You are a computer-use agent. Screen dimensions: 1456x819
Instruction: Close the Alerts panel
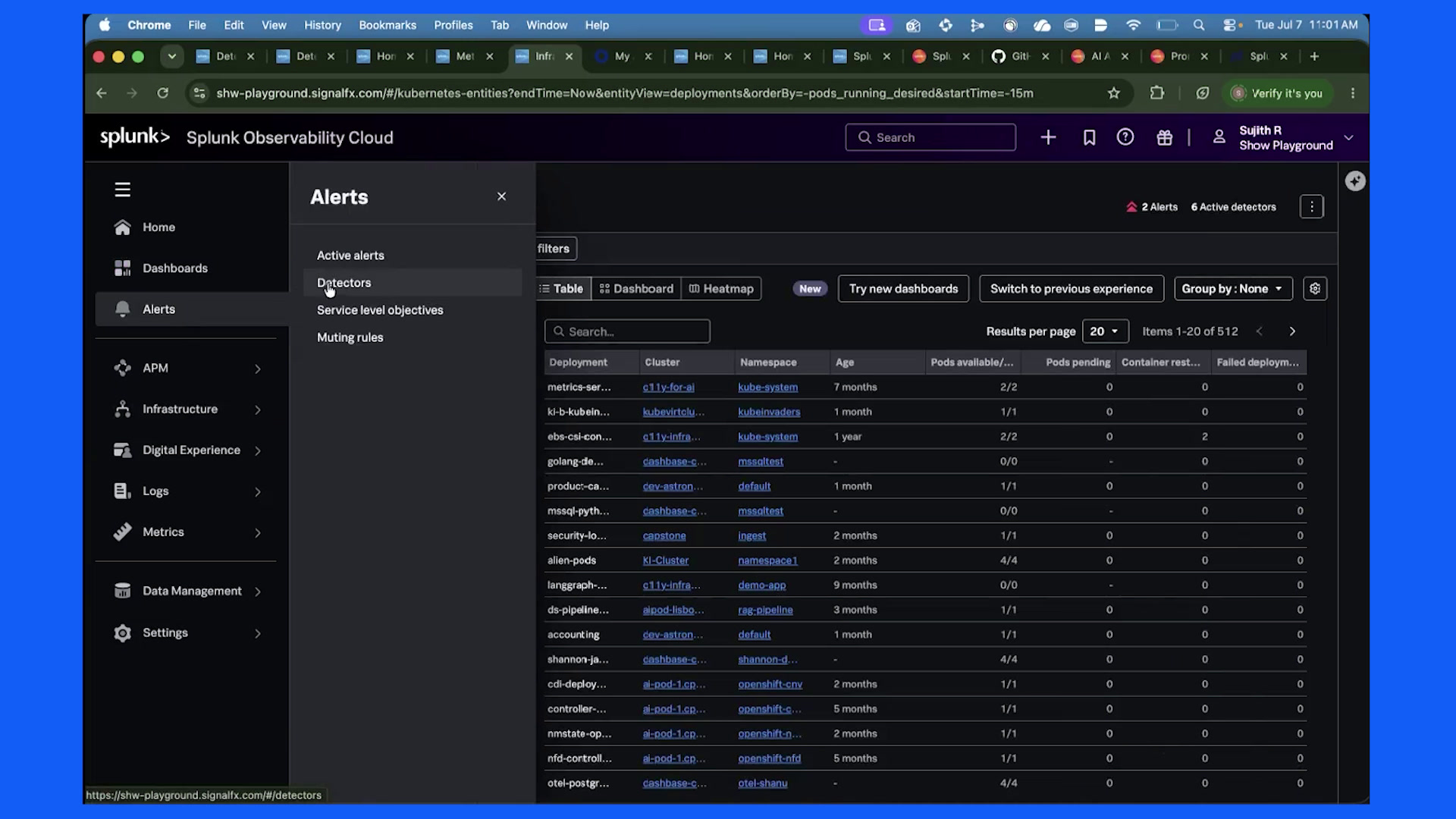501,196
